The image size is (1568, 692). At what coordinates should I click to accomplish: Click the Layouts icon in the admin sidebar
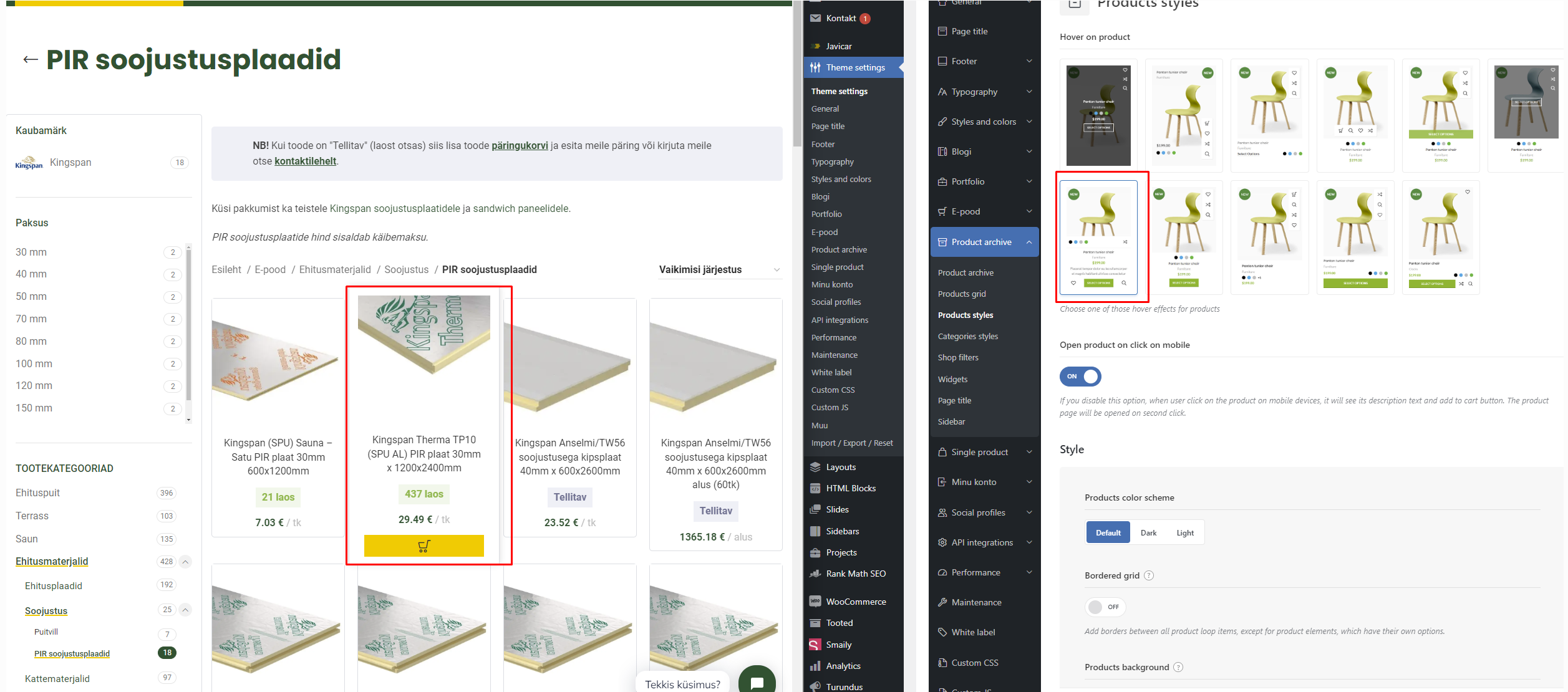pos(815,467)
